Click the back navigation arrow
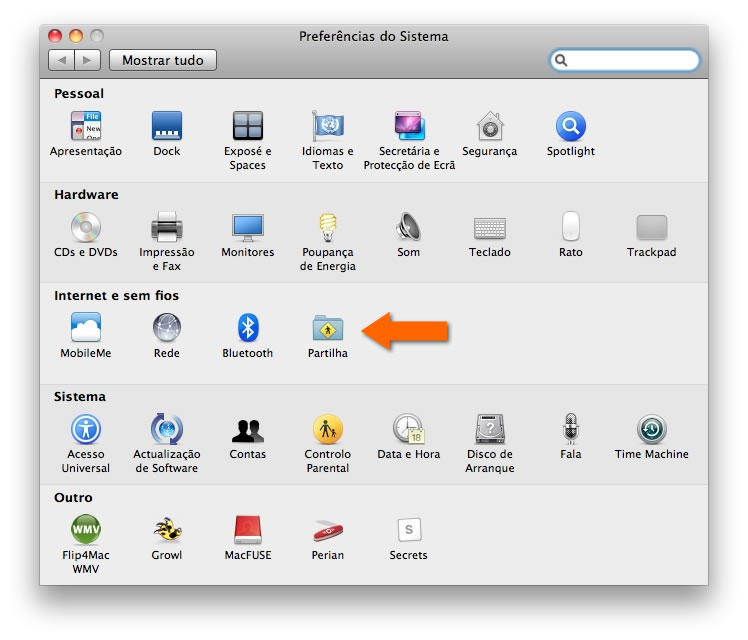748x640 pixels. pos(62,60)
